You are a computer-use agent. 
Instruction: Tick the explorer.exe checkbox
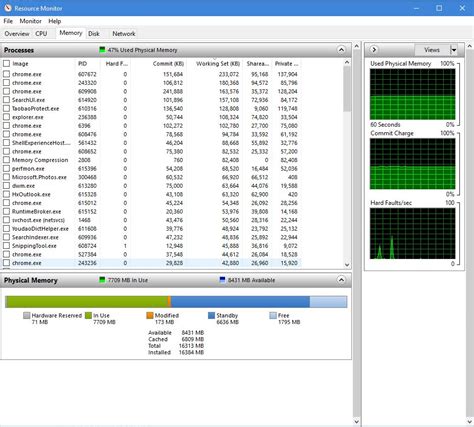6,117
